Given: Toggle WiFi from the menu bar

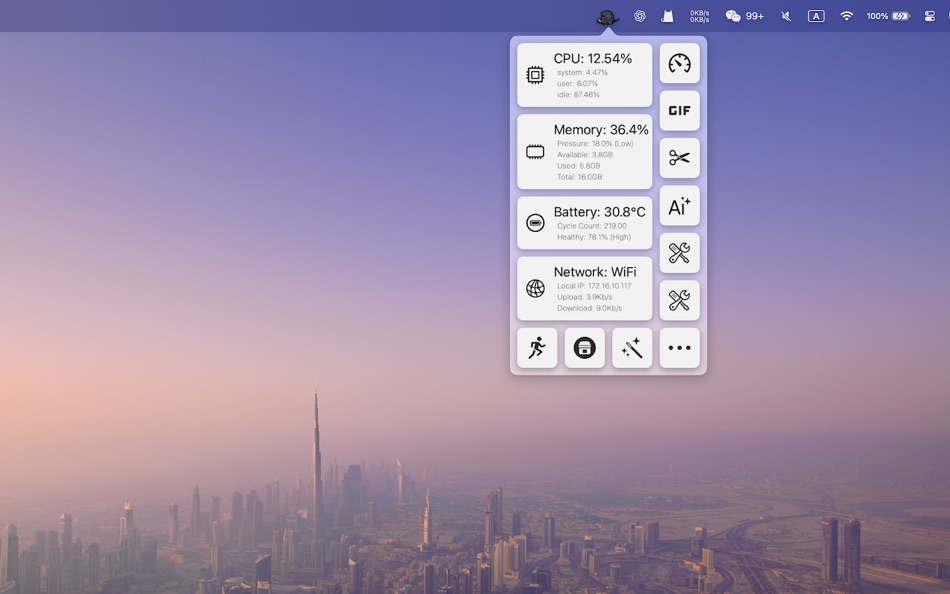Looking at the screenshot, I should [845, 15].
